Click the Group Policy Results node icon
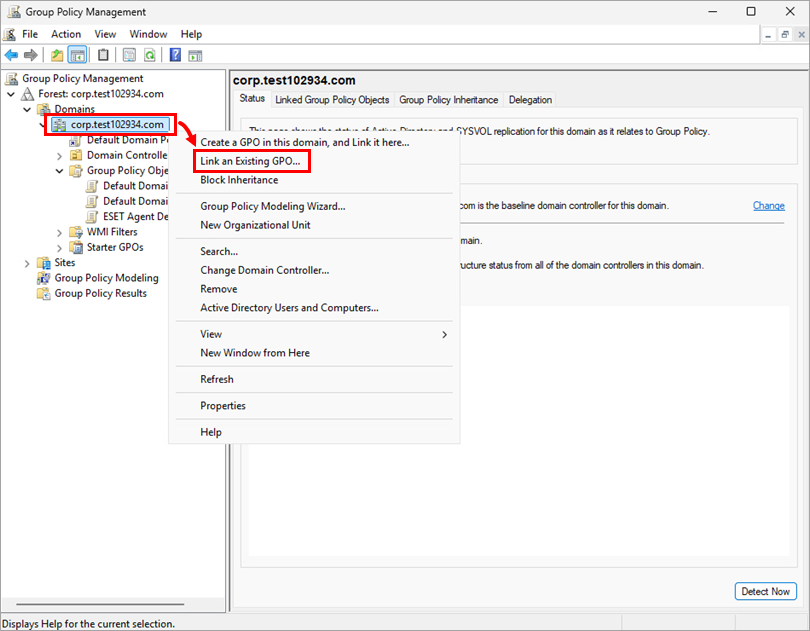Viewport: 810px width, 631px height. [x=43, y=293]
